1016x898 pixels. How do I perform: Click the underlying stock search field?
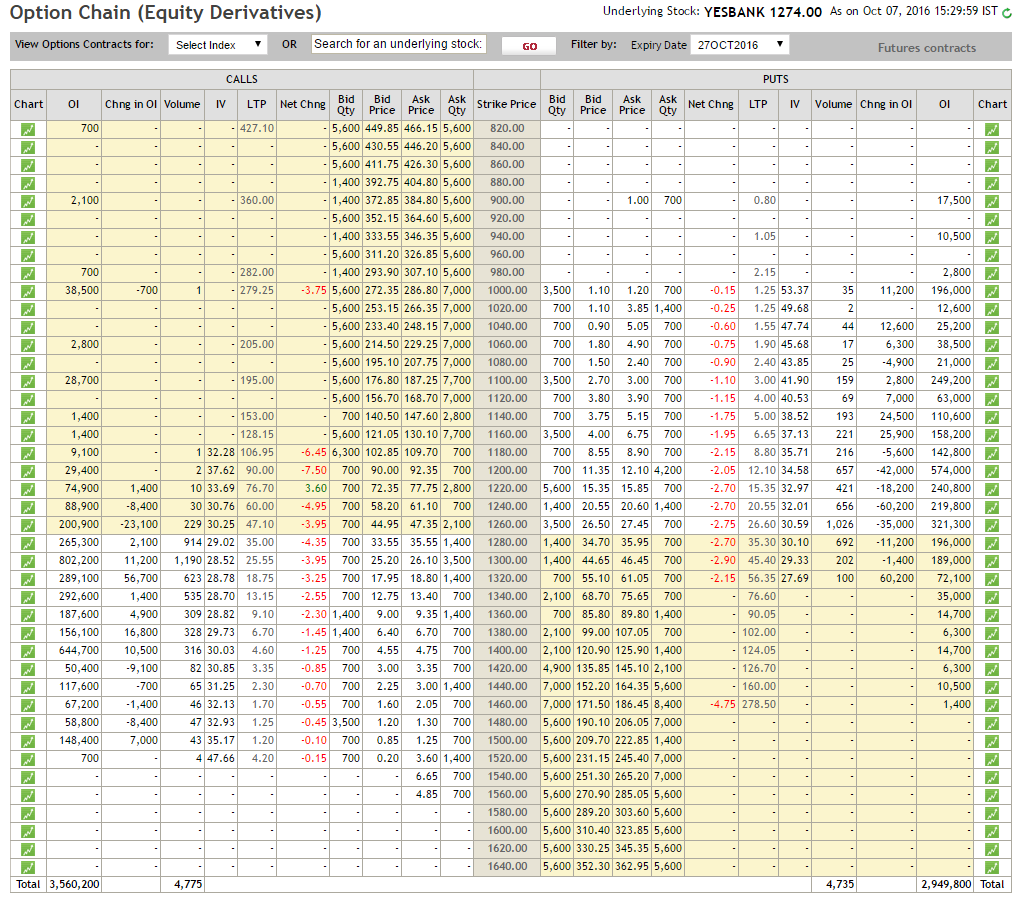click(x=398, y=44)
